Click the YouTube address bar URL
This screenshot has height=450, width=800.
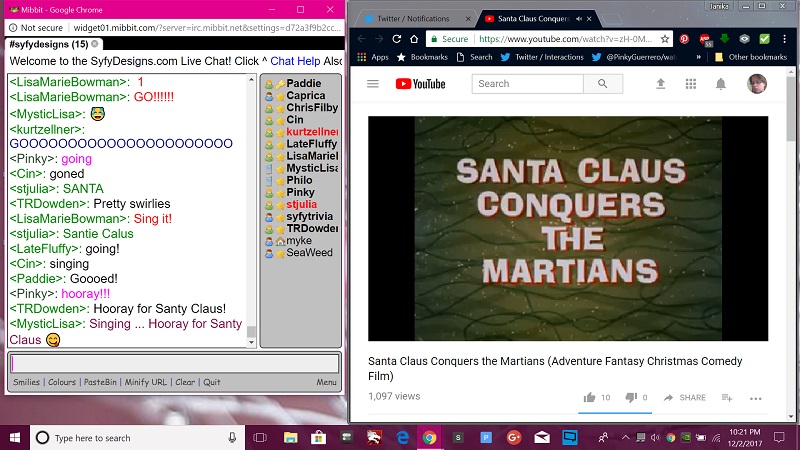click(565, 39)
